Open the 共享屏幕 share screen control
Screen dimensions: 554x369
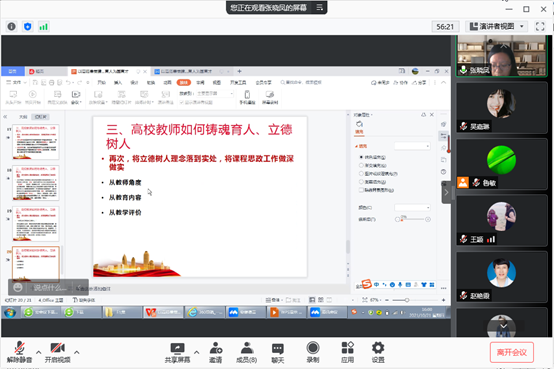pos(177,353)
